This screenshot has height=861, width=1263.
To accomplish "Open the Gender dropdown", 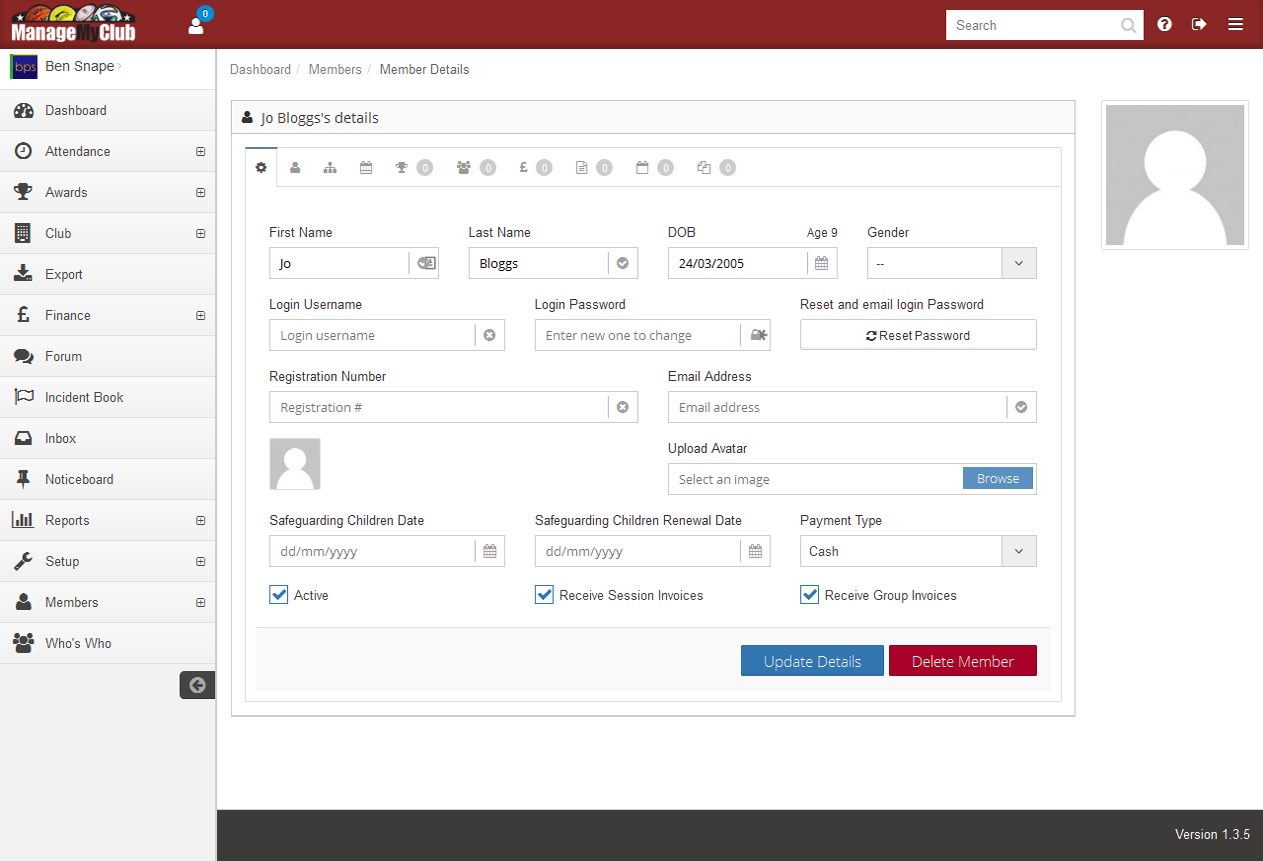I will (x=952, y=264).
